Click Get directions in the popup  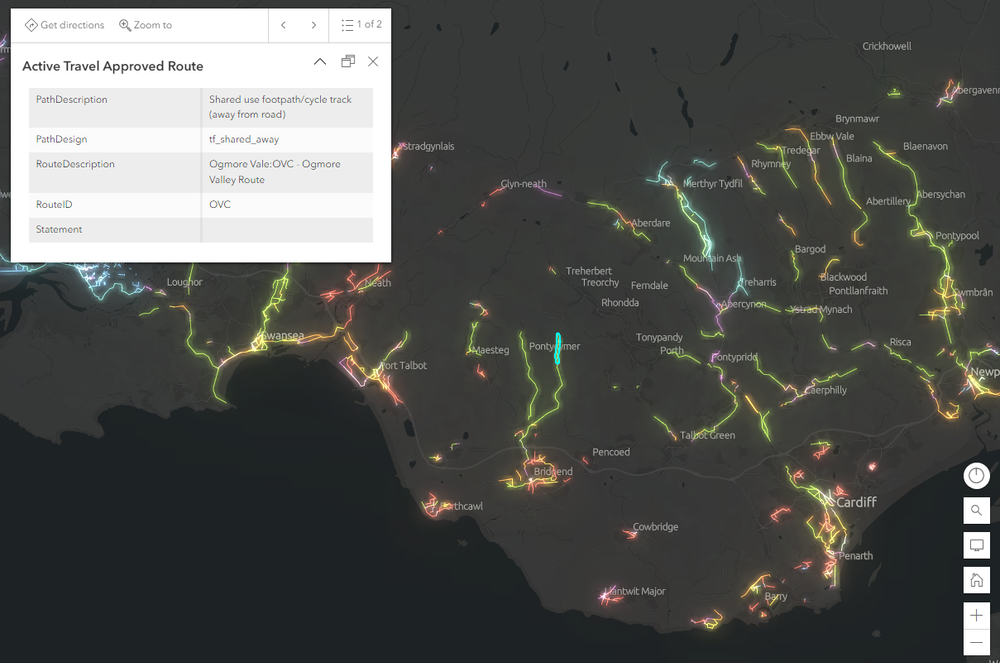(x=64, y=25)
